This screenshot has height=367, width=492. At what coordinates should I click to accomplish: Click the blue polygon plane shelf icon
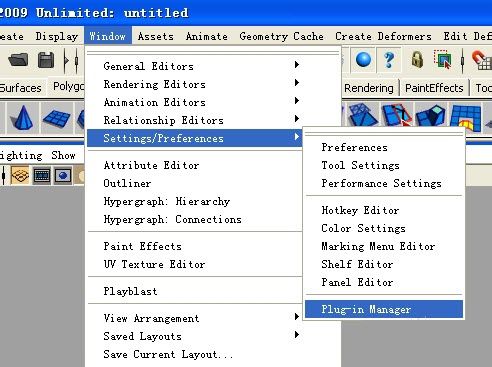(x=56, y=118)
